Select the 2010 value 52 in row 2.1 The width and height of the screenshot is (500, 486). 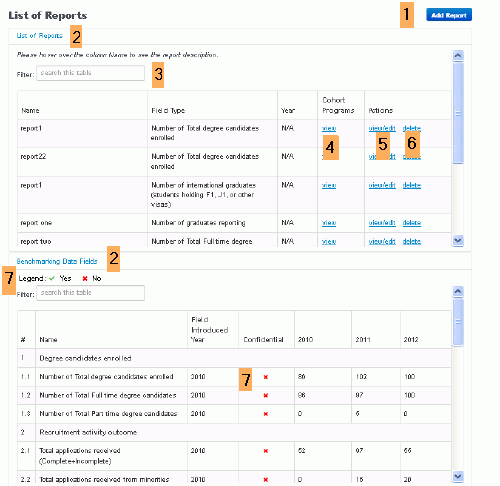[x=301, y=451]
